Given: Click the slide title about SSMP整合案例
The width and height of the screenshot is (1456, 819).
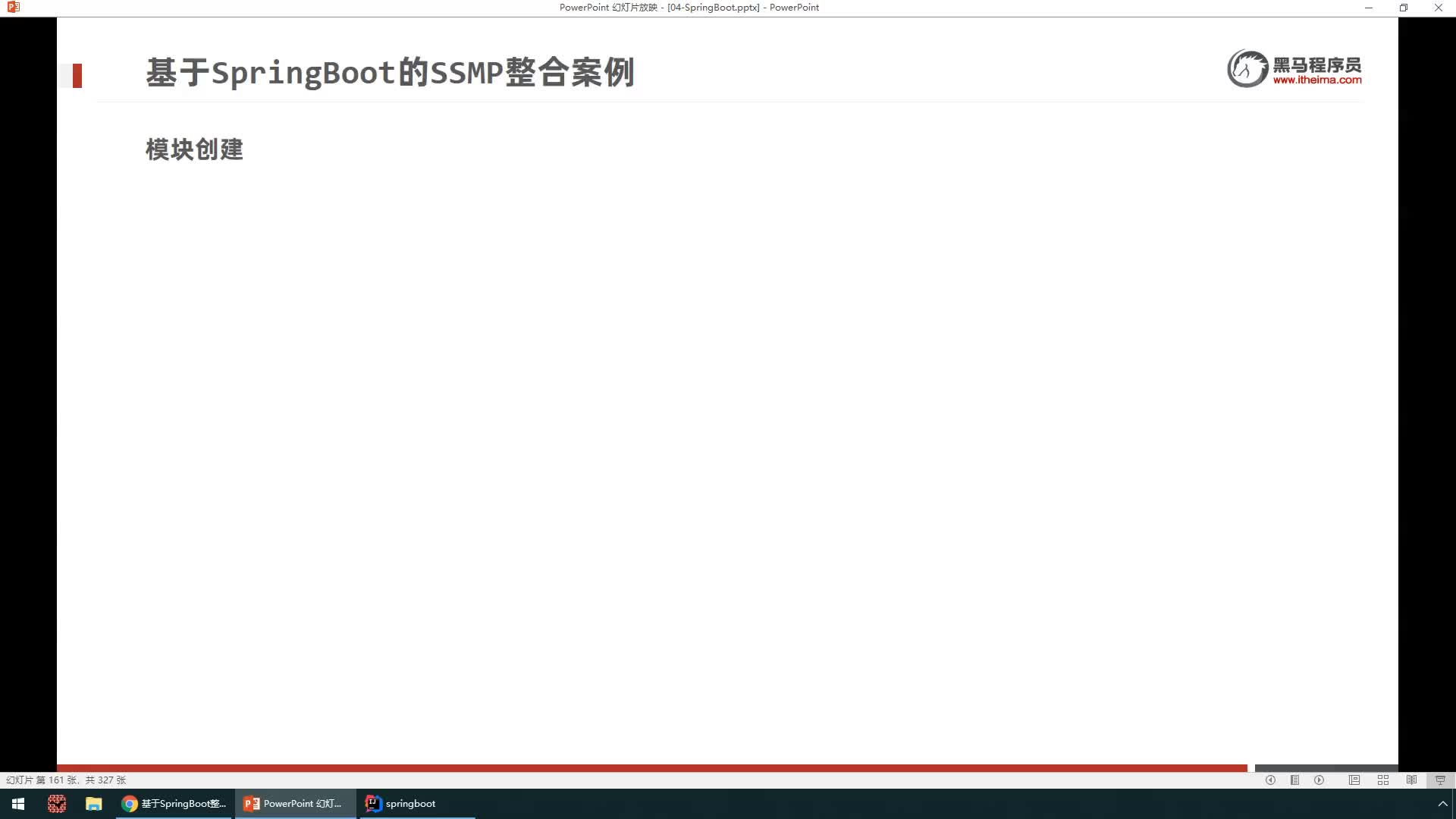Looking at the screenshot, I should (x=390, y=73).
